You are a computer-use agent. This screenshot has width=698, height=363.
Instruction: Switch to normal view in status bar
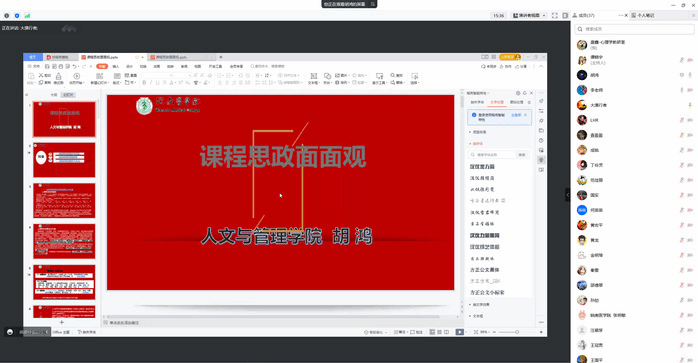(432, 332)
